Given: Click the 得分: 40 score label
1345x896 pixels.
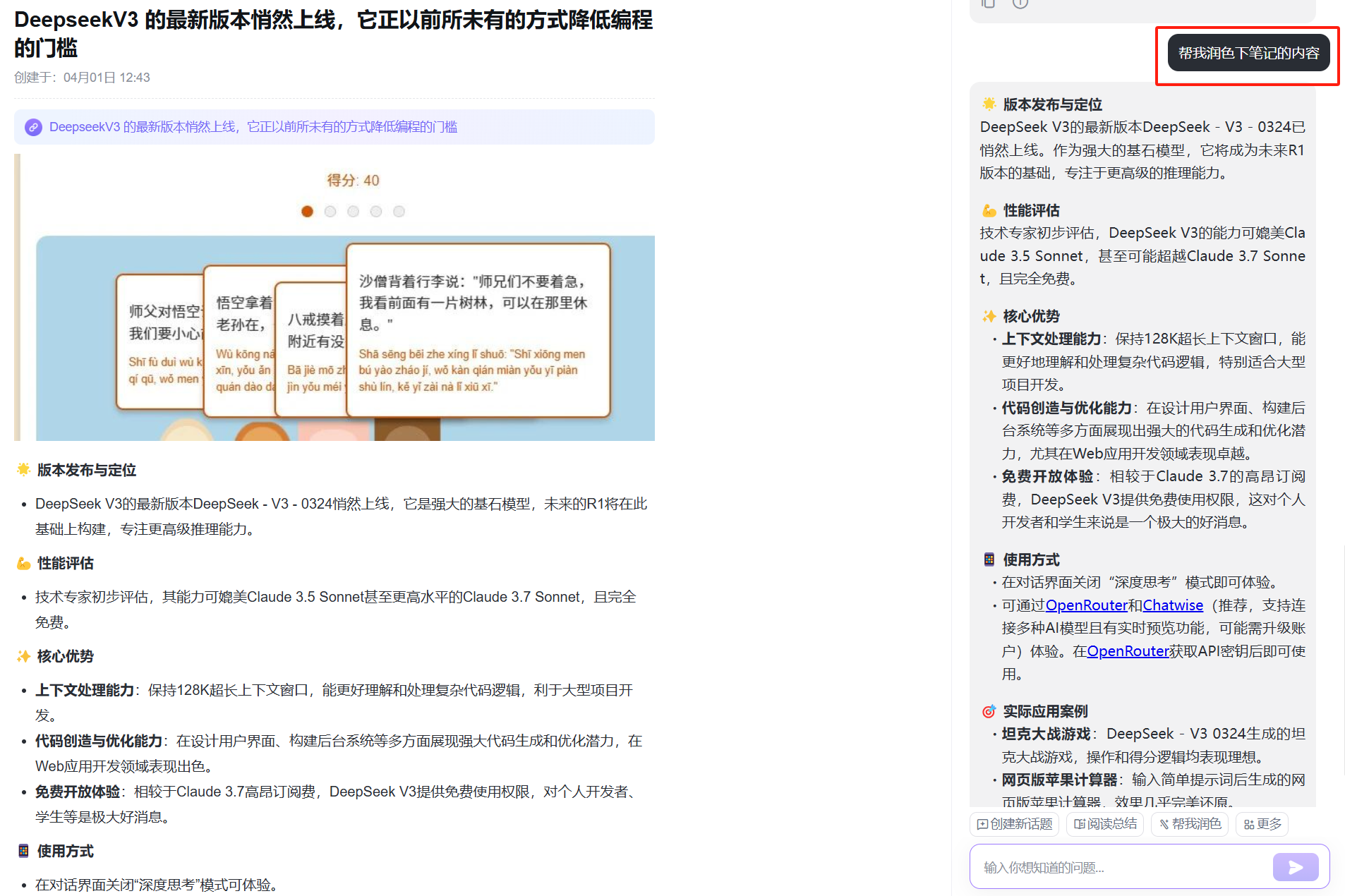Looking at the screenshot, I should 353,181.
